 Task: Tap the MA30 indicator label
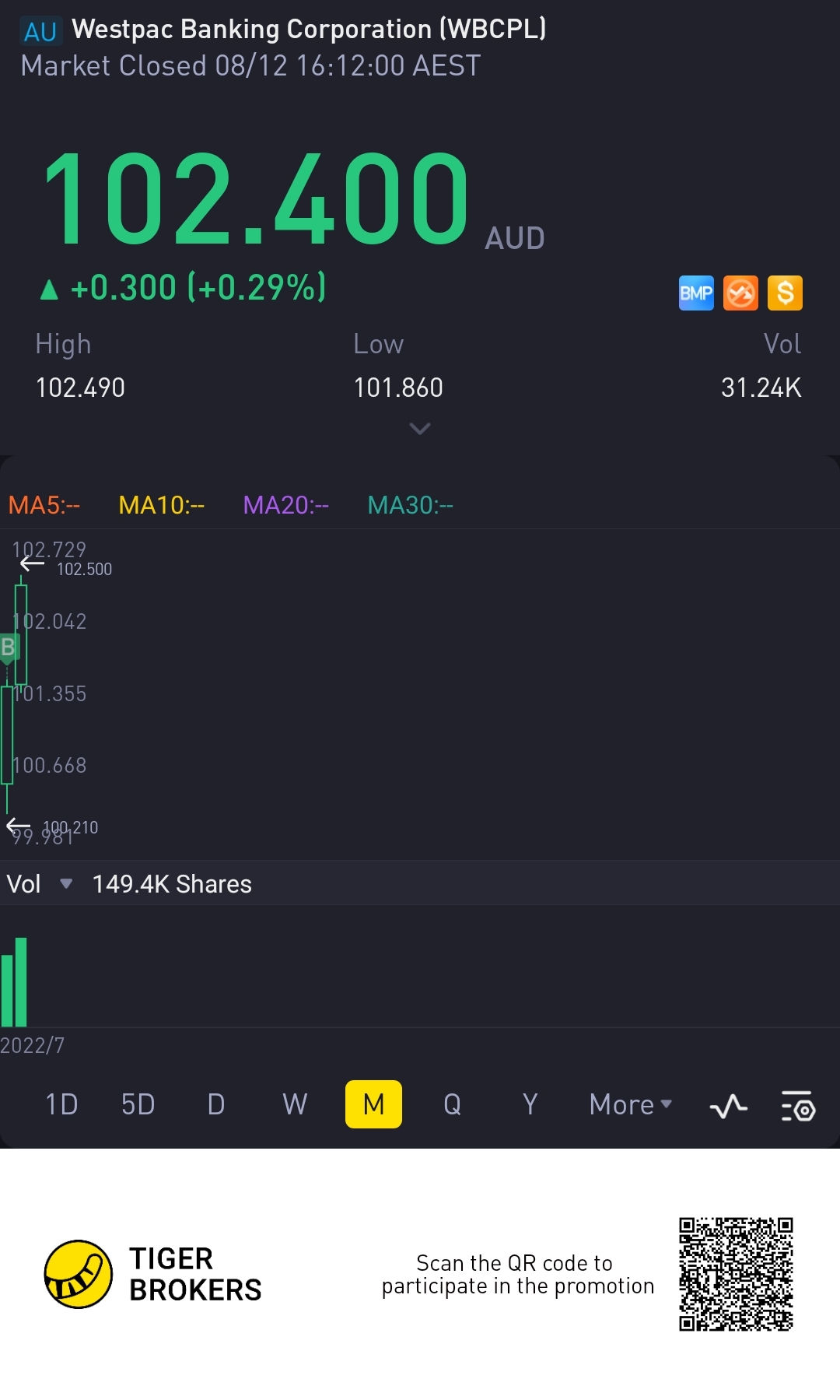(410, 505)
